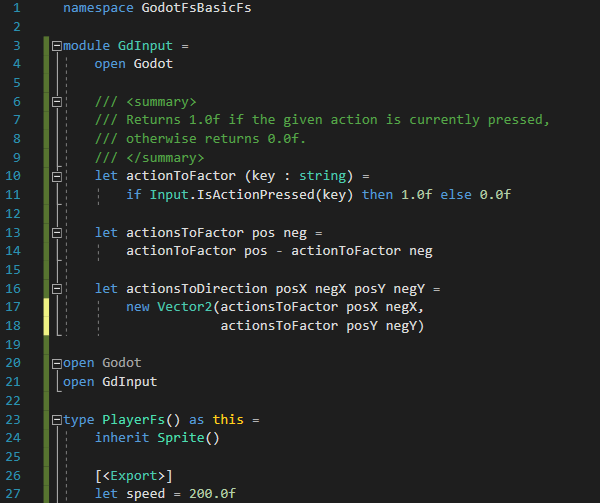Screen dimensions: 600x503
Task: Collapse the module GdInput code block
Action: pos(56,46)
